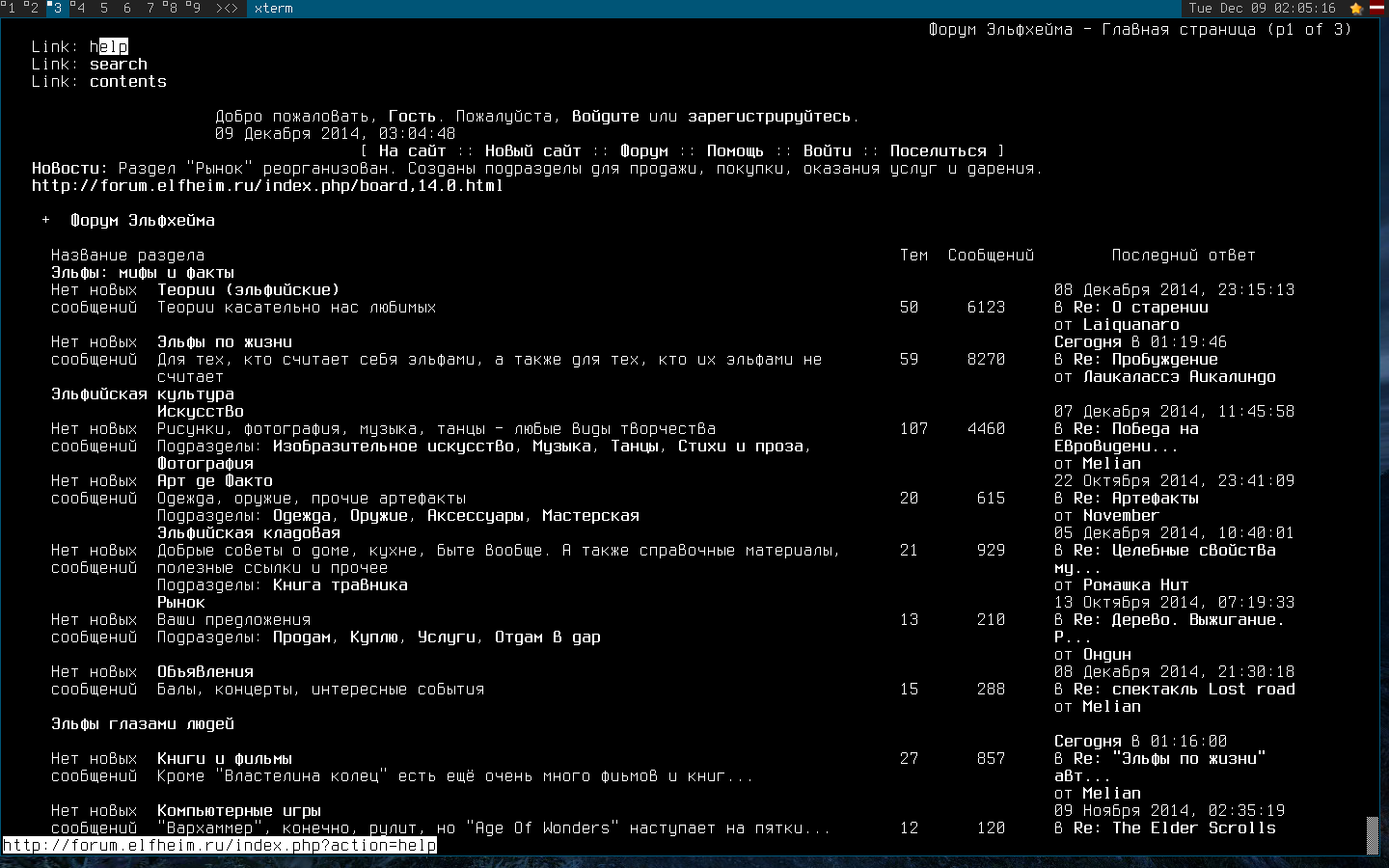View the profile of user Laiquanaro
1389x868 pixels.
coord(1131,324)
